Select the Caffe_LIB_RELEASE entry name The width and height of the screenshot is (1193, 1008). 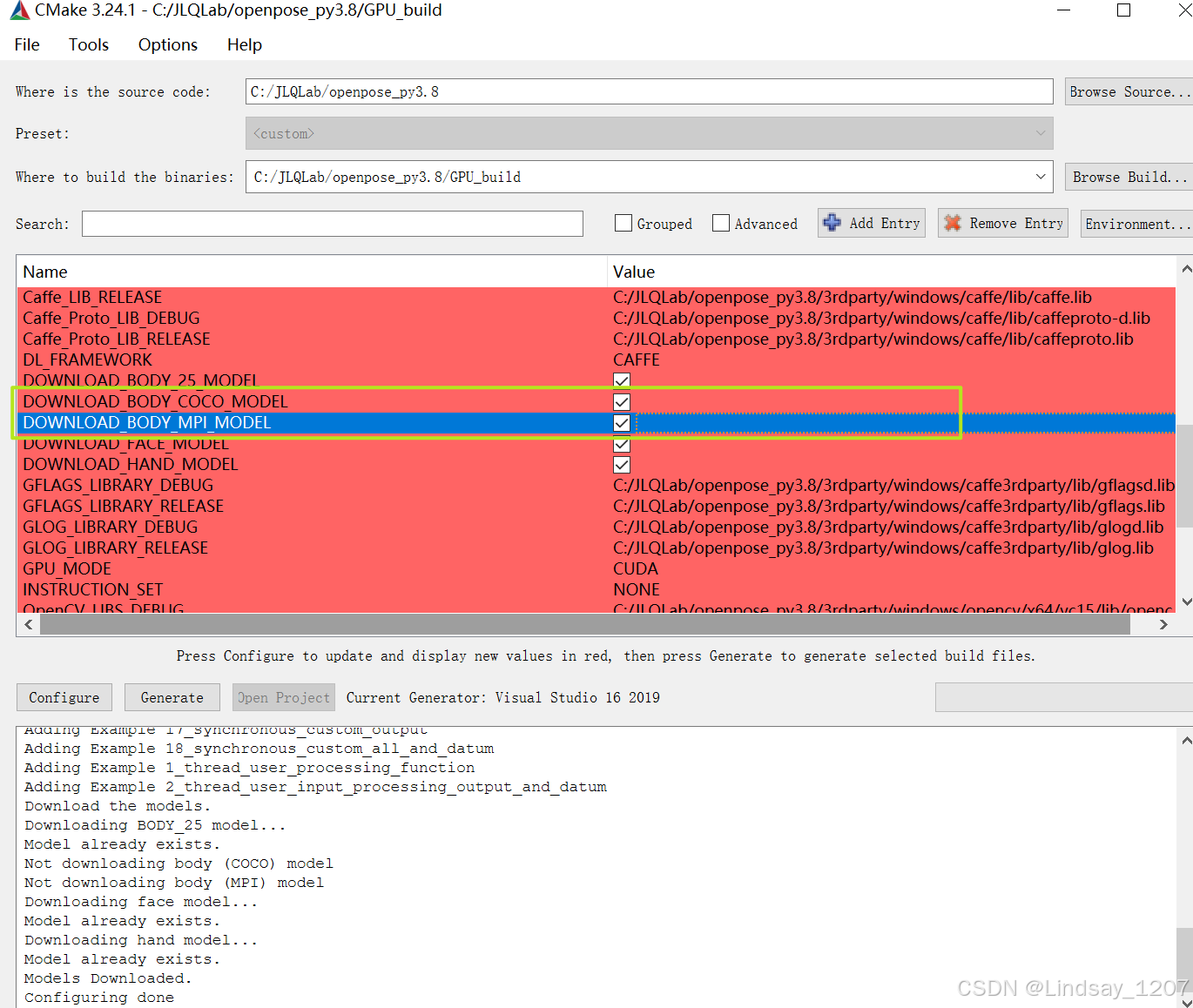click(92, 297)
